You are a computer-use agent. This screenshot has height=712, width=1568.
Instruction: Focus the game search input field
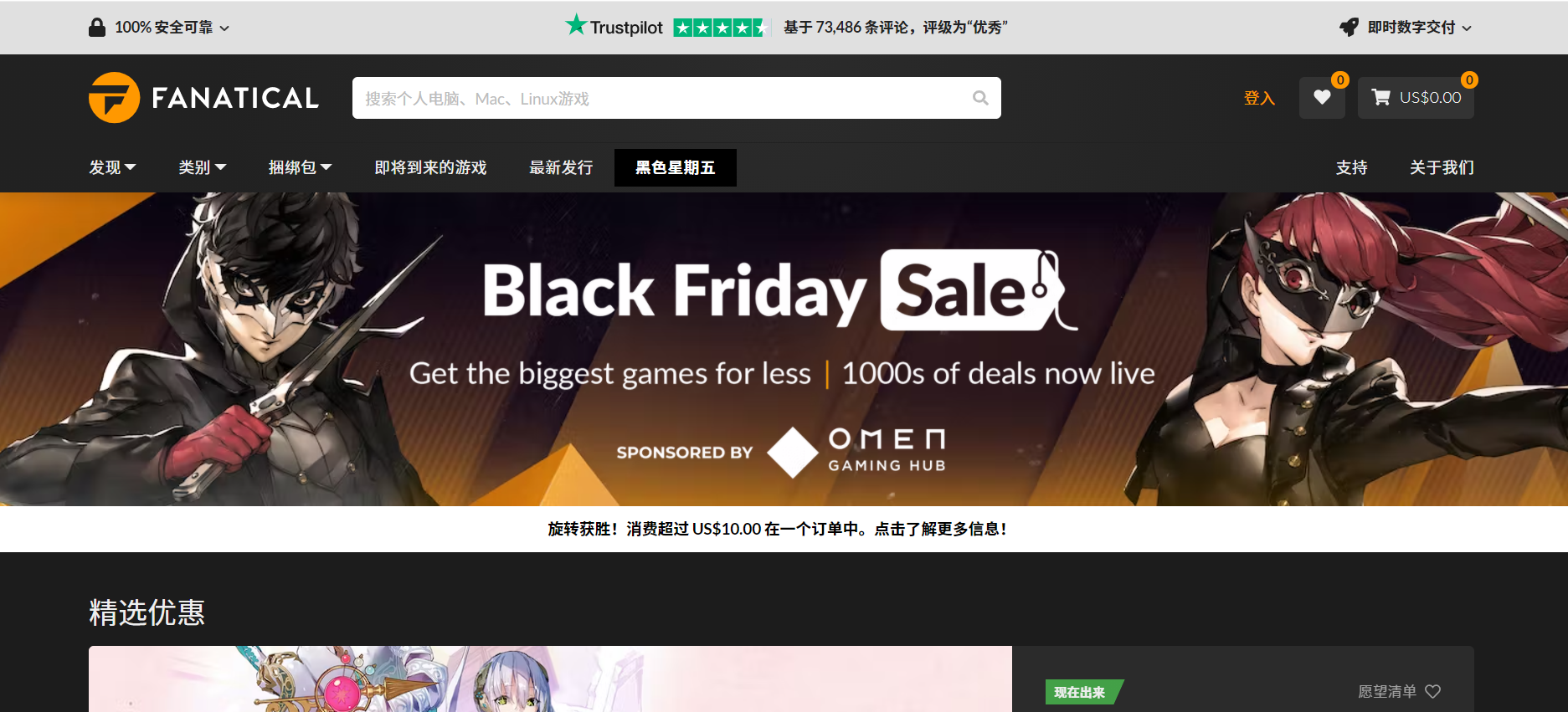coord(661,98)
